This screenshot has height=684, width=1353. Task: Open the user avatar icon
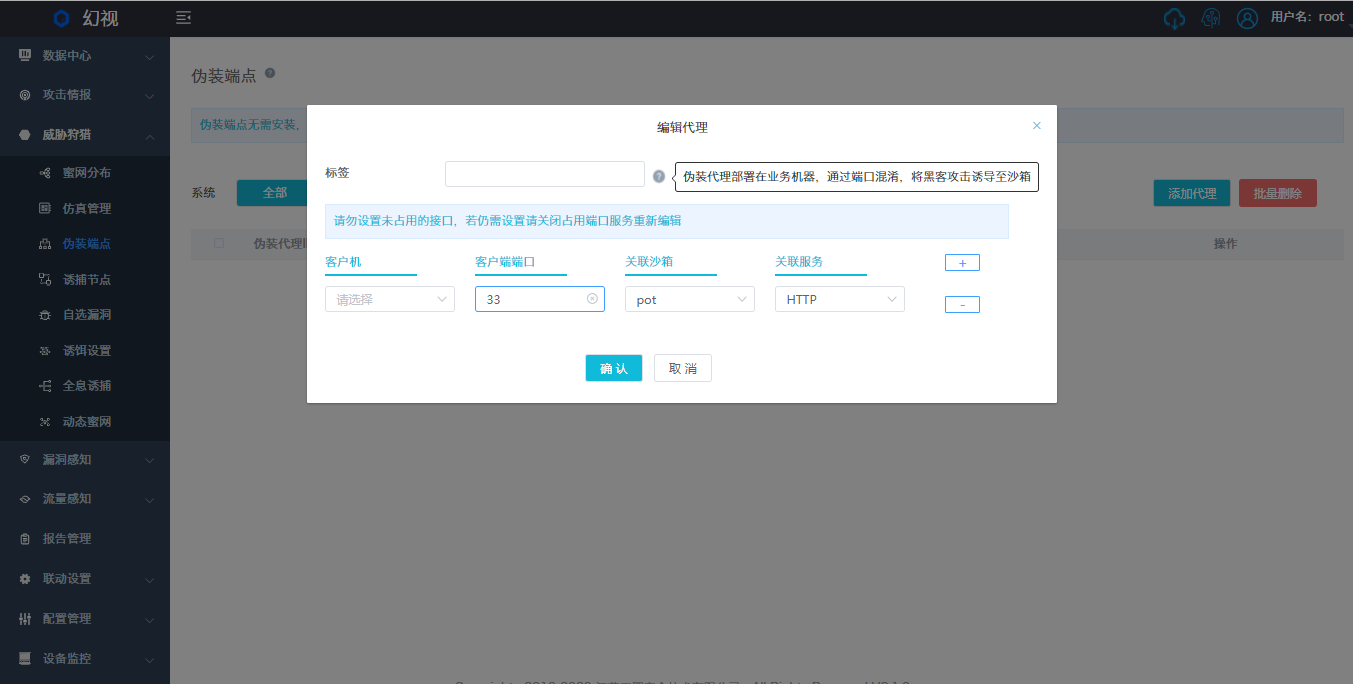pyautogui.click(x=1247, y=18)
